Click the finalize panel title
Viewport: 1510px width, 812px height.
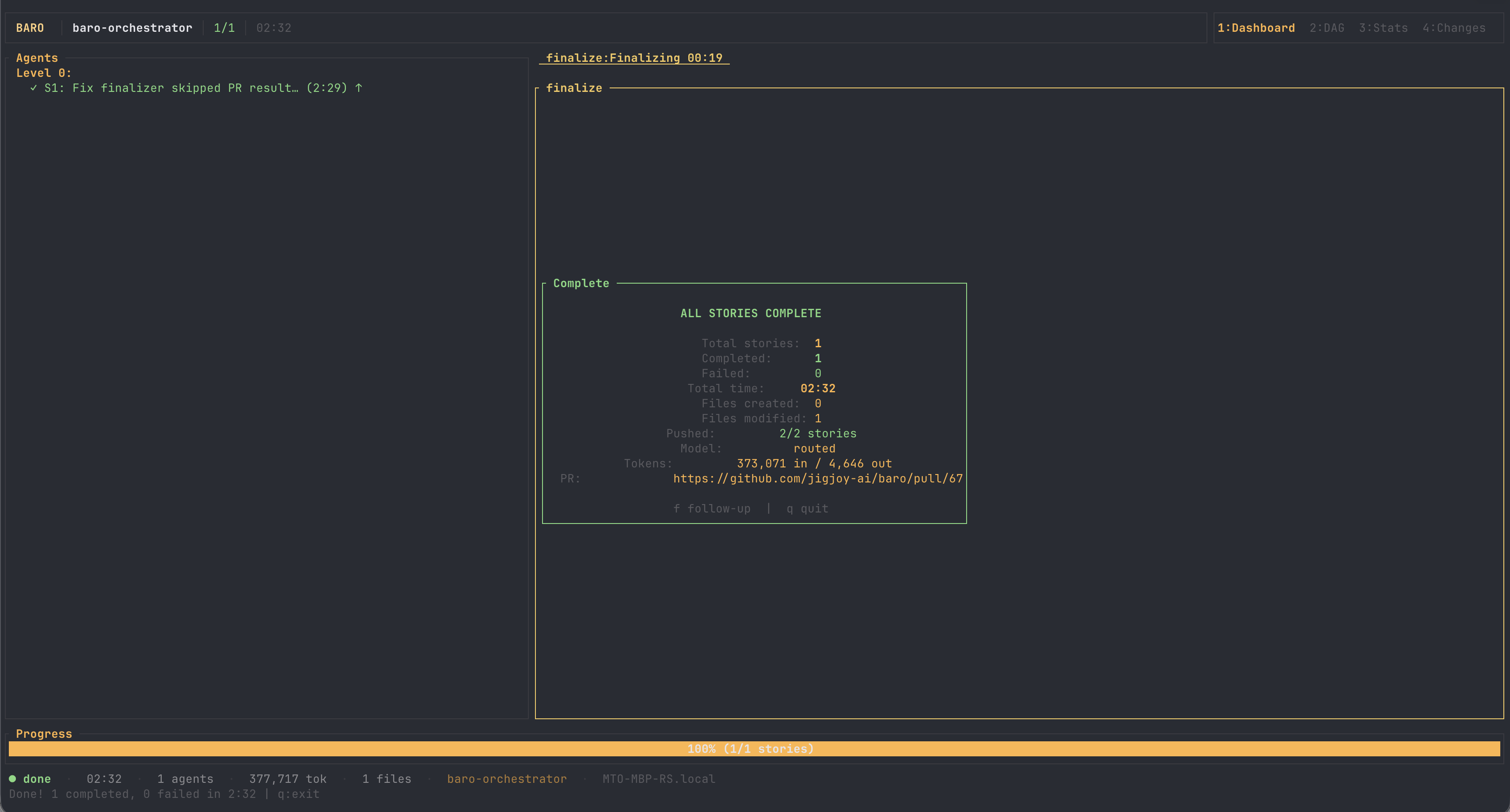tap(574, 88)
